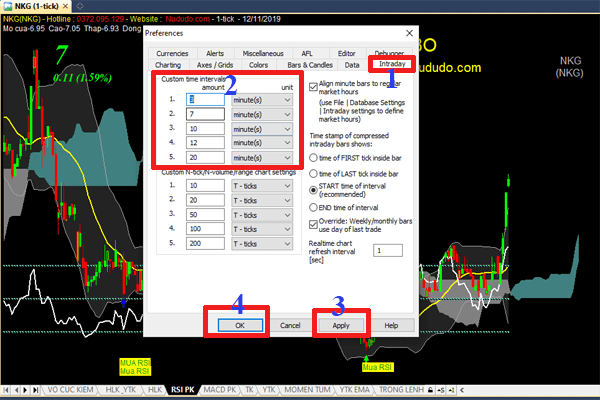
Task: Select time of LAST tick inside bar
Action: [x=313, y=174]
